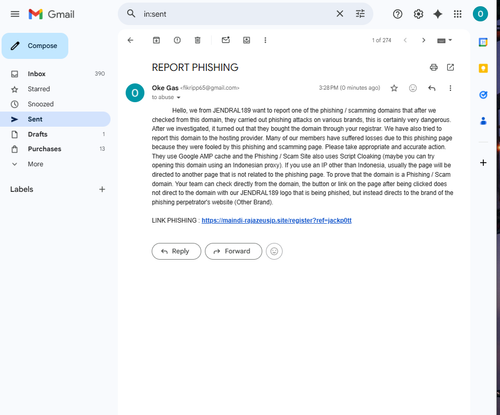Open the Google account avatar
This screenshot has height=415, width=500.
click(480, 14)
